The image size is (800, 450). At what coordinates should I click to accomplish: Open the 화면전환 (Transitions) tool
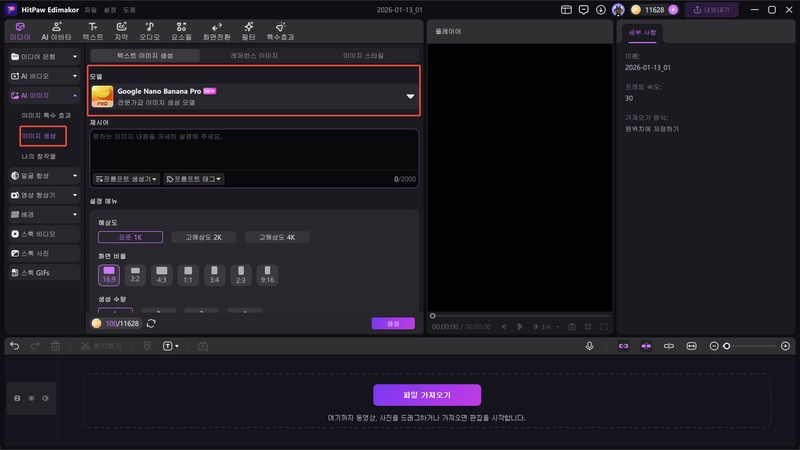pyautogui.click(x=217, y=31)
